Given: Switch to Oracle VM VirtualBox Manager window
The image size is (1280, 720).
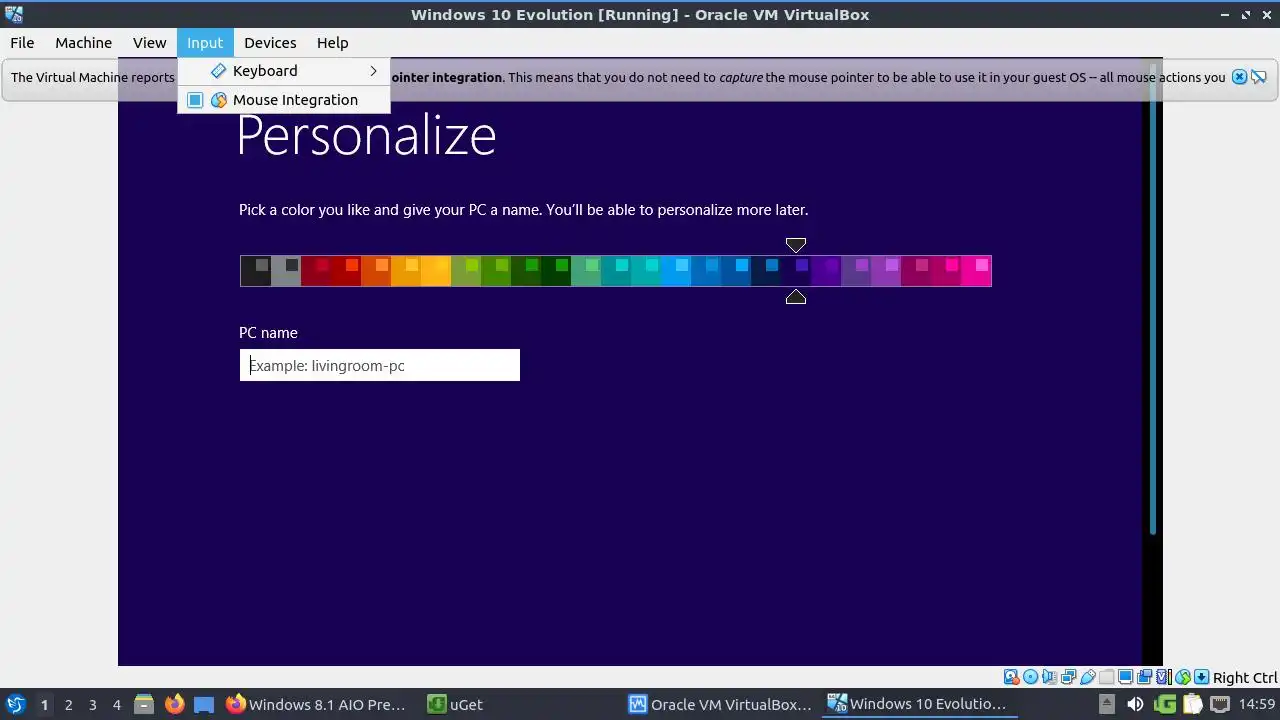Looking at the screenshot, I should pos(721,704).
